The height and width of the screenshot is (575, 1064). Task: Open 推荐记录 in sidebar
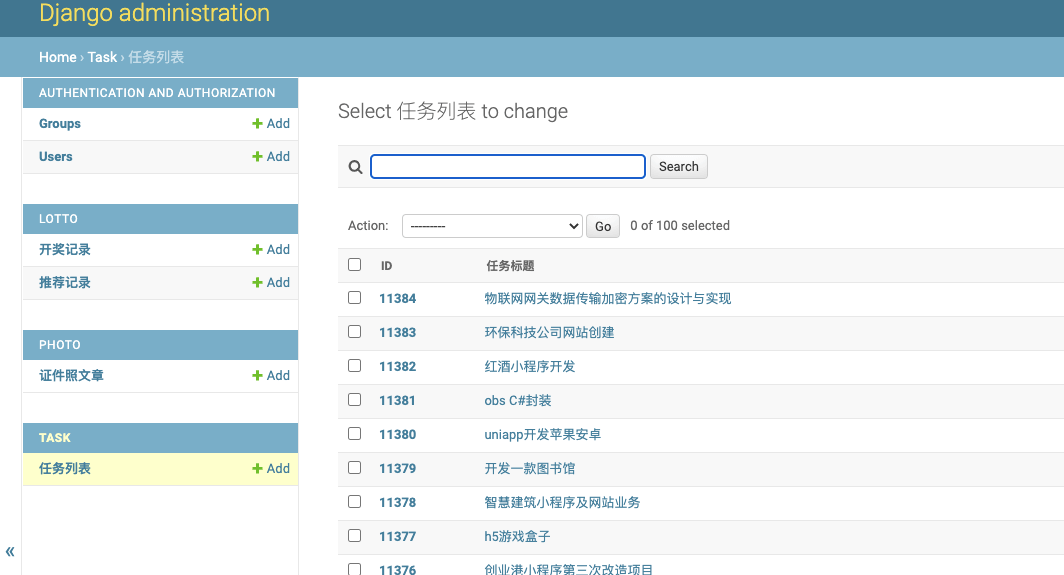click(64, 282)
